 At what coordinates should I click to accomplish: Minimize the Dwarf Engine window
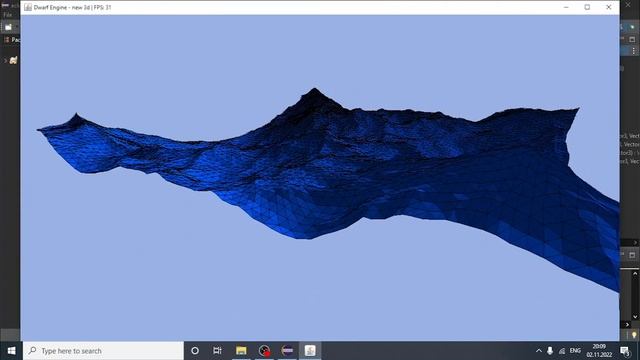coord(566,7)
